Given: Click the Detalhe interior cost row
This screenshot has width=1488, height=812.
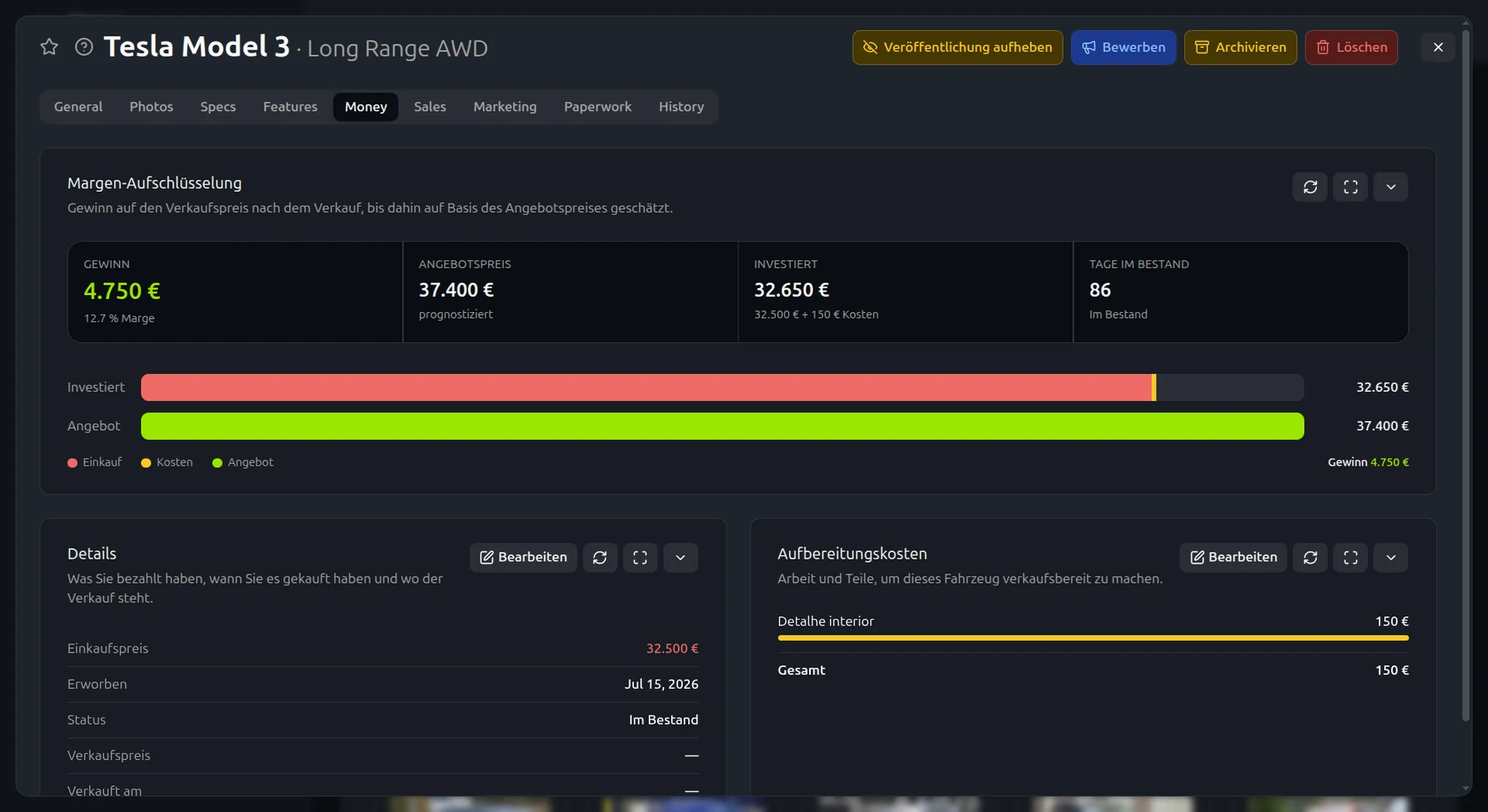Looking at the screenshot, I should 1092,628.
